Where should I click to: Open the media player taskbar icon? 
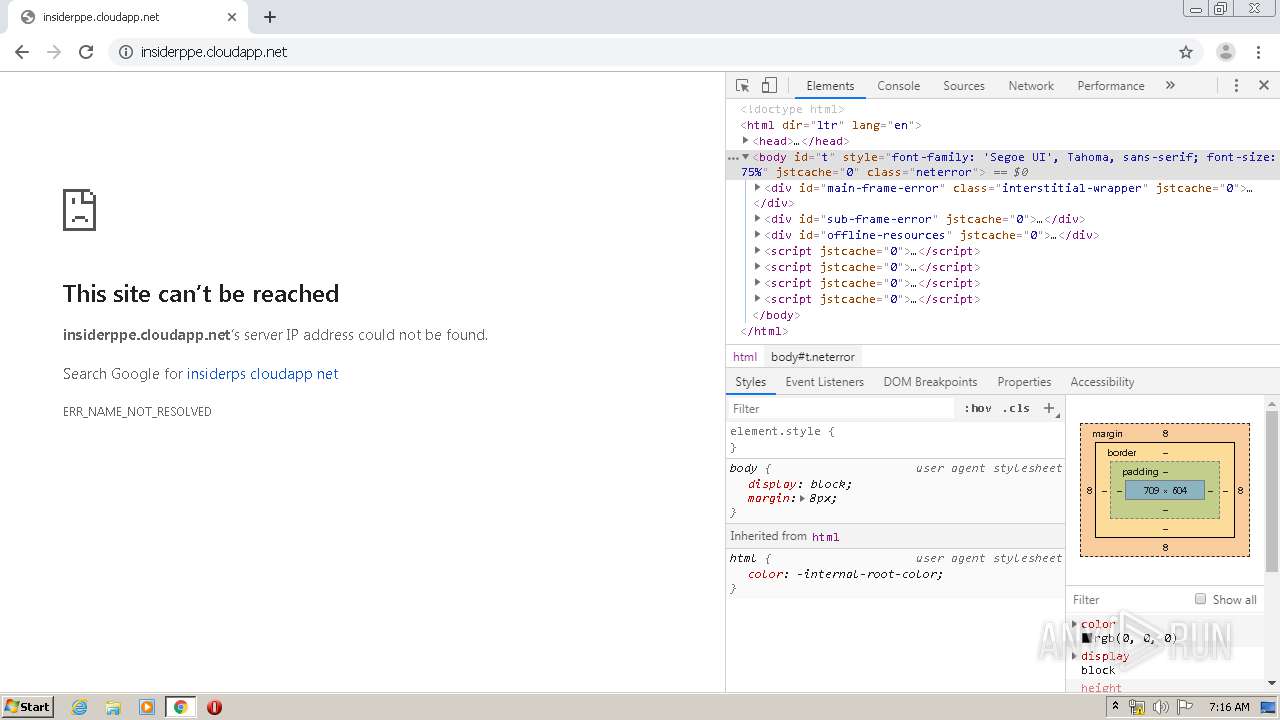[147, 707]
